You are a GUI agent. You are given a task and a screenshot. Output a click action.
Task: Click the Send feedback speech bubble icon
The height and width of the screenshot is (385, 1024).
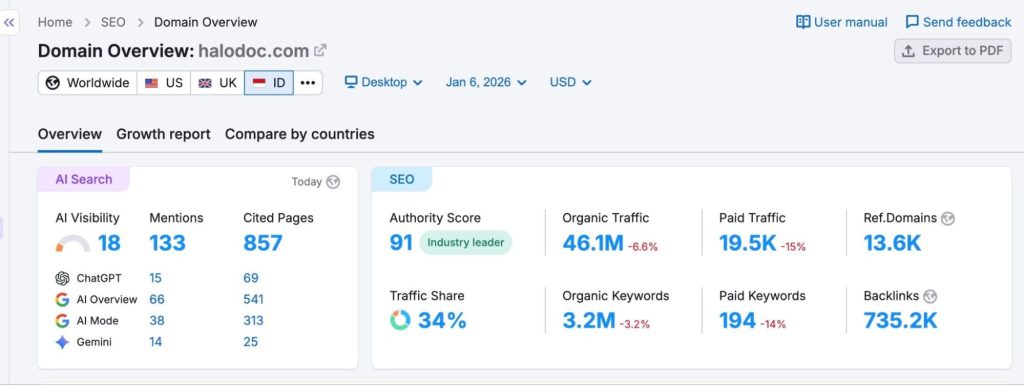(x=912, y=22)
